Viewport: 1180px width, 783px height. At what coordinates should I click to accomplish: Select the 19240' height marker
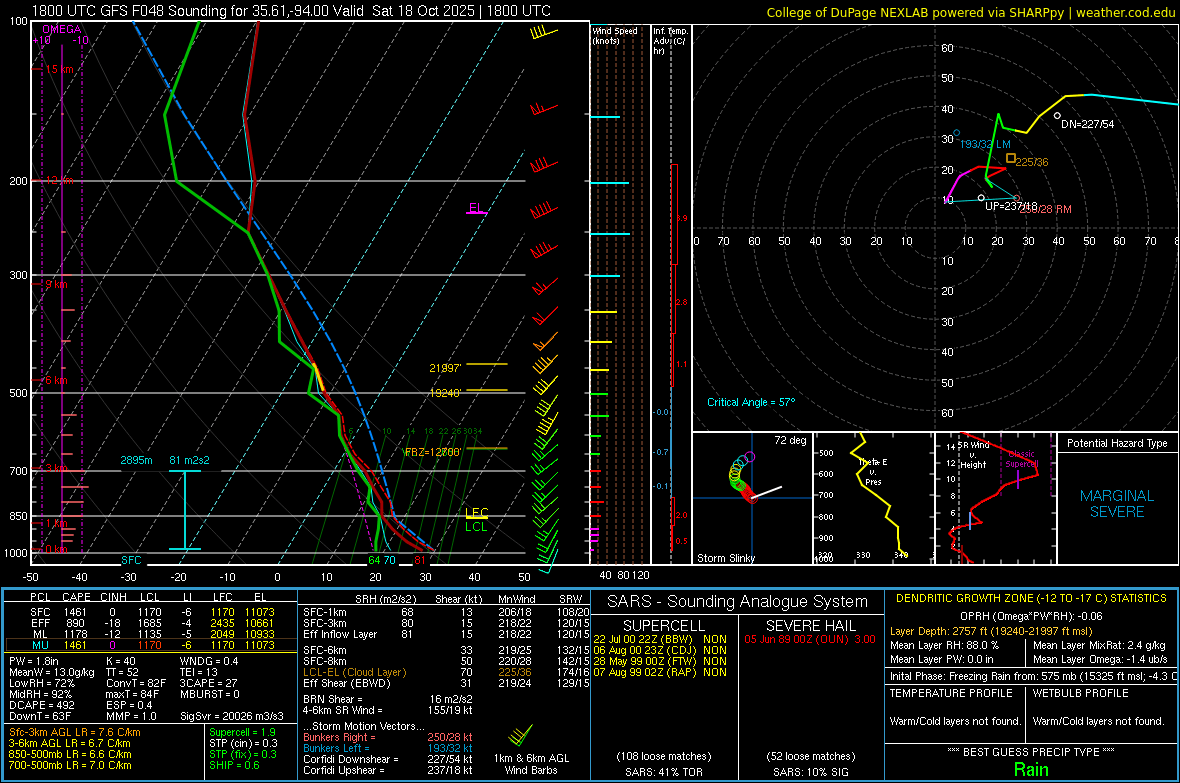click(445, 393)
